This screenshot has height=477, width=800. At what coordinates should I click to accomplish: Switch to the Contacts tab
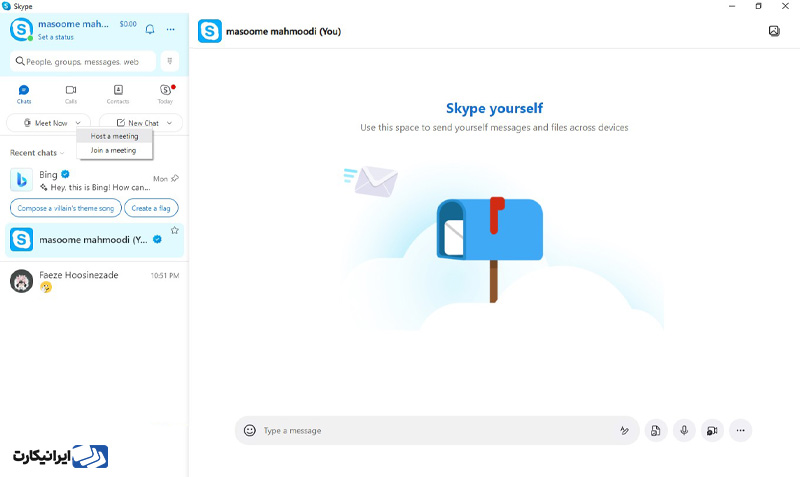click(x=118, y=94)
